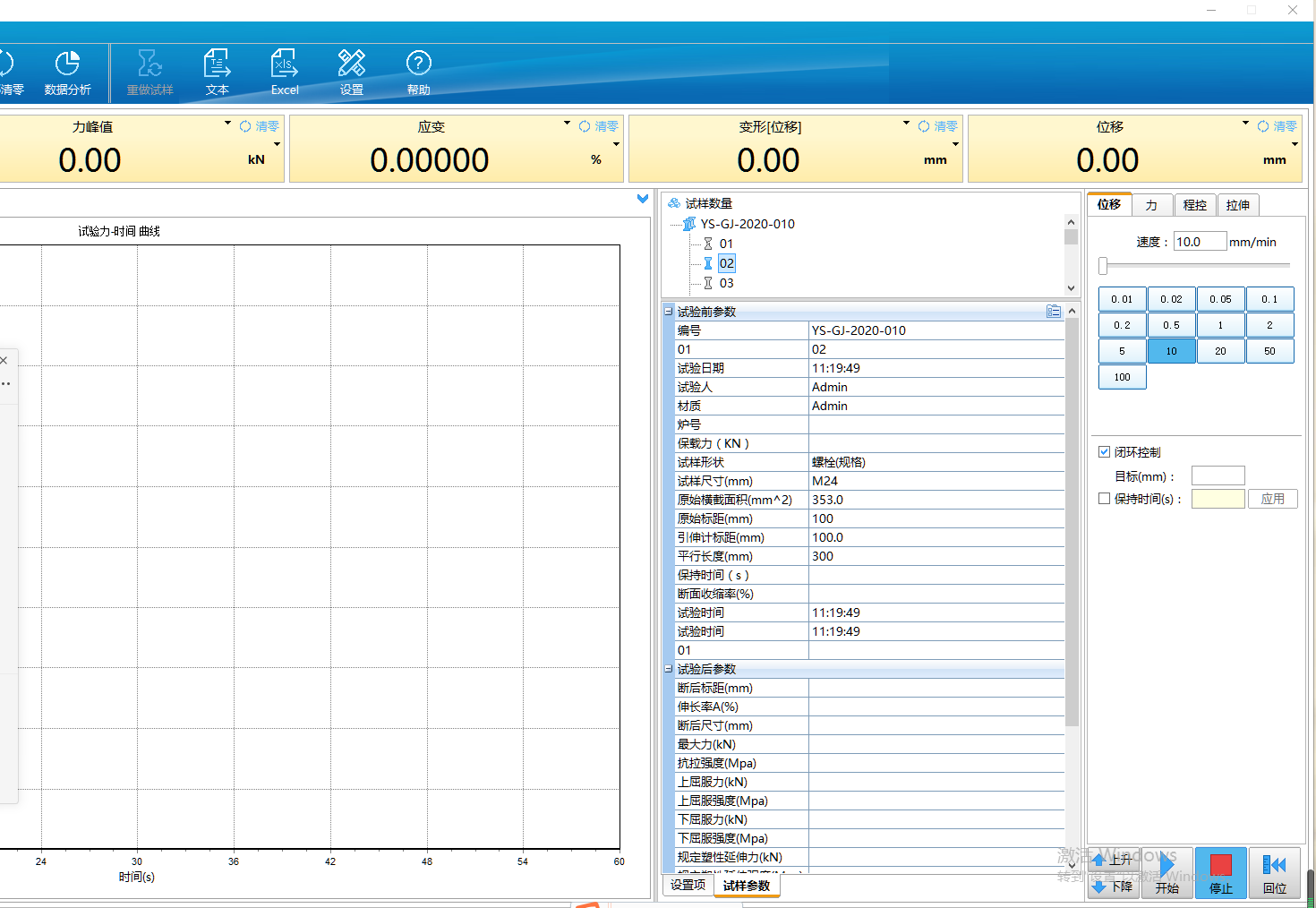
Task: Export results via the 文本 icon
Action: point(218,73)
